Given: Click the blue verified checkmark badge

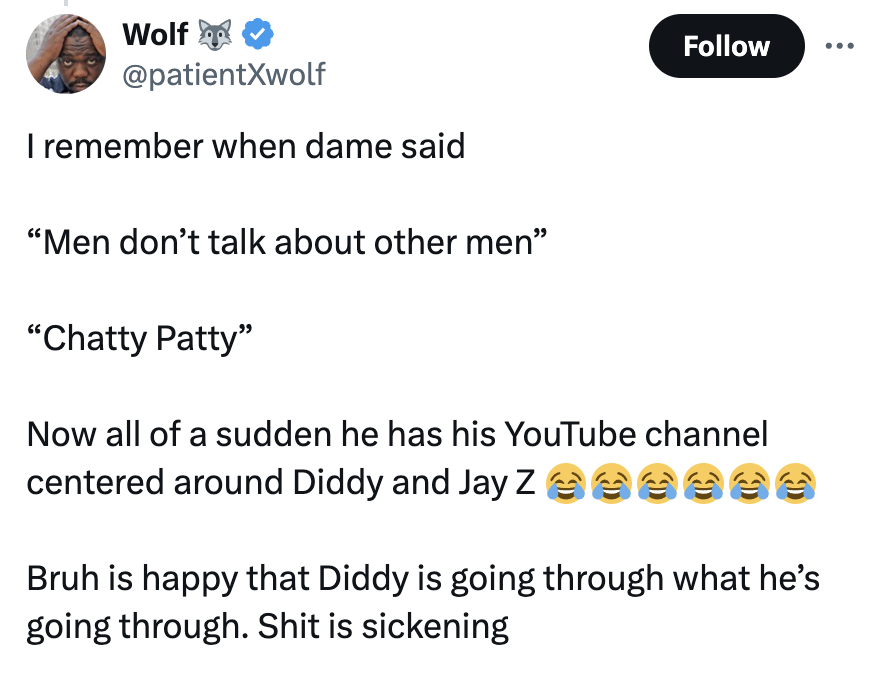Looking at the screenshot, I should tap(257, 34).
